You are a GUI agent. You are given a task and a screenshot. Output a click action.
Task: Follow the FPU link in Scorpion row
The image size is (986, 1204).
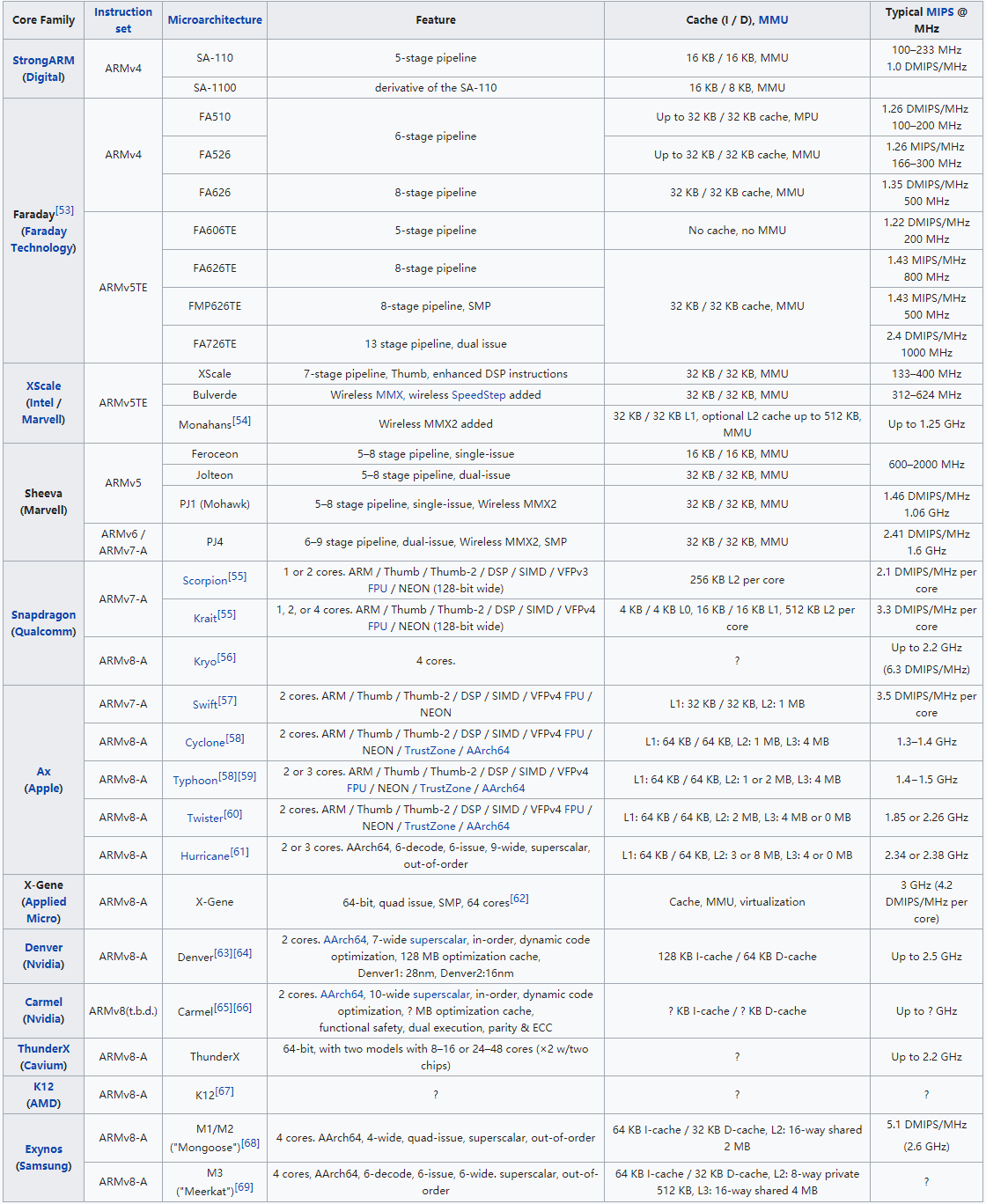(378, 588)
